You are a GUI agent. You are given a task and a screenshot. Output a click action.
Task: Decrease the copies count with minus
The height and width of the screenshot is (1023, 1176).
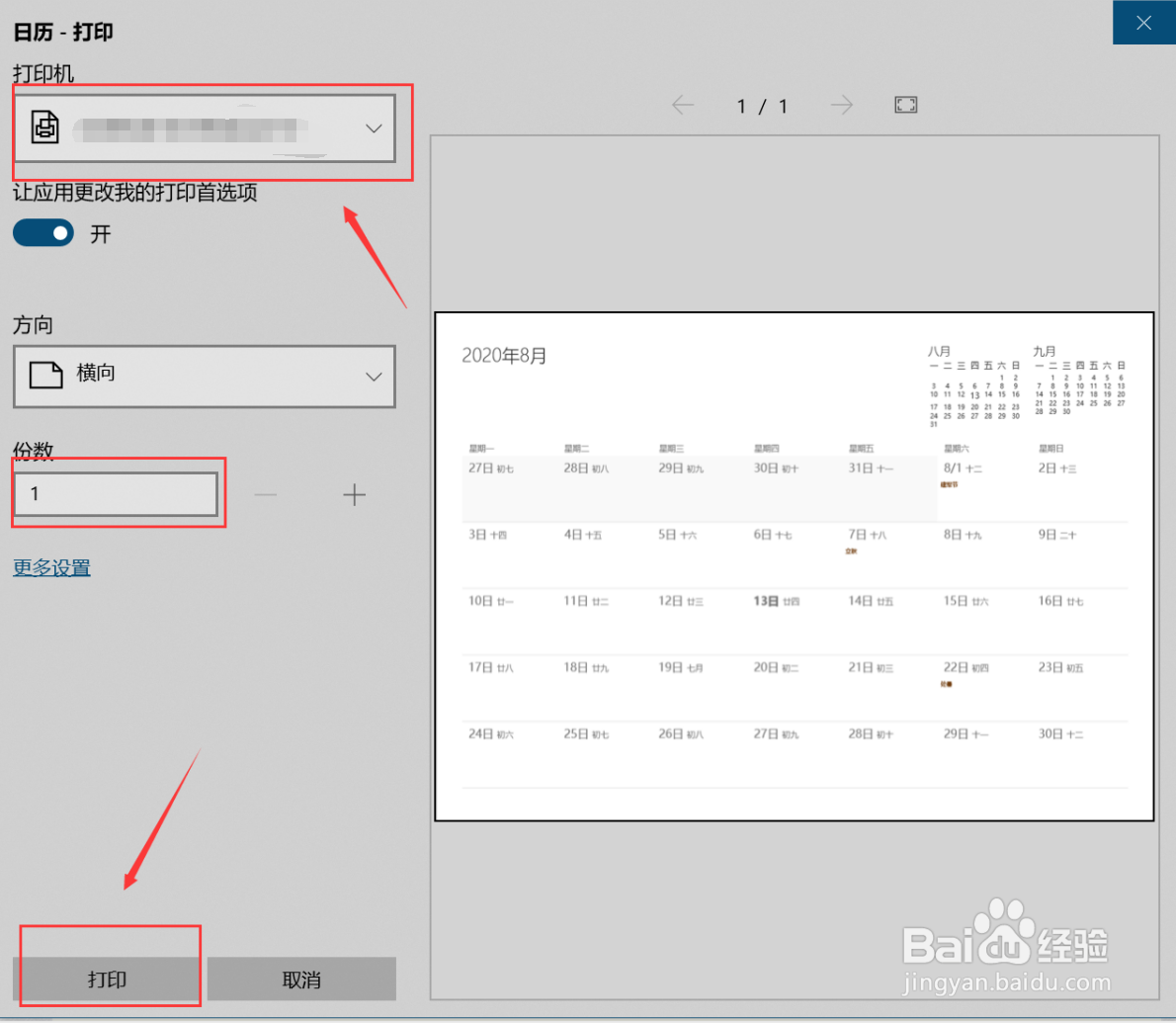pos(266,495)
